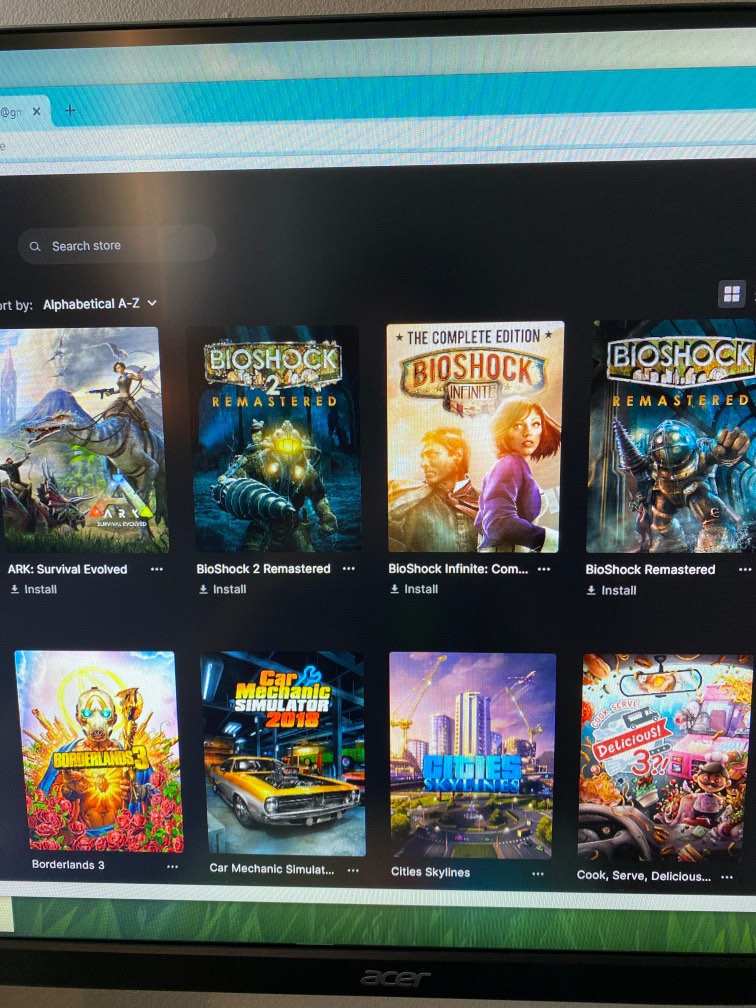Close the current browser tab
Image resolution: width=756 pixels, height=1008 pixels.
coord(37,111)
